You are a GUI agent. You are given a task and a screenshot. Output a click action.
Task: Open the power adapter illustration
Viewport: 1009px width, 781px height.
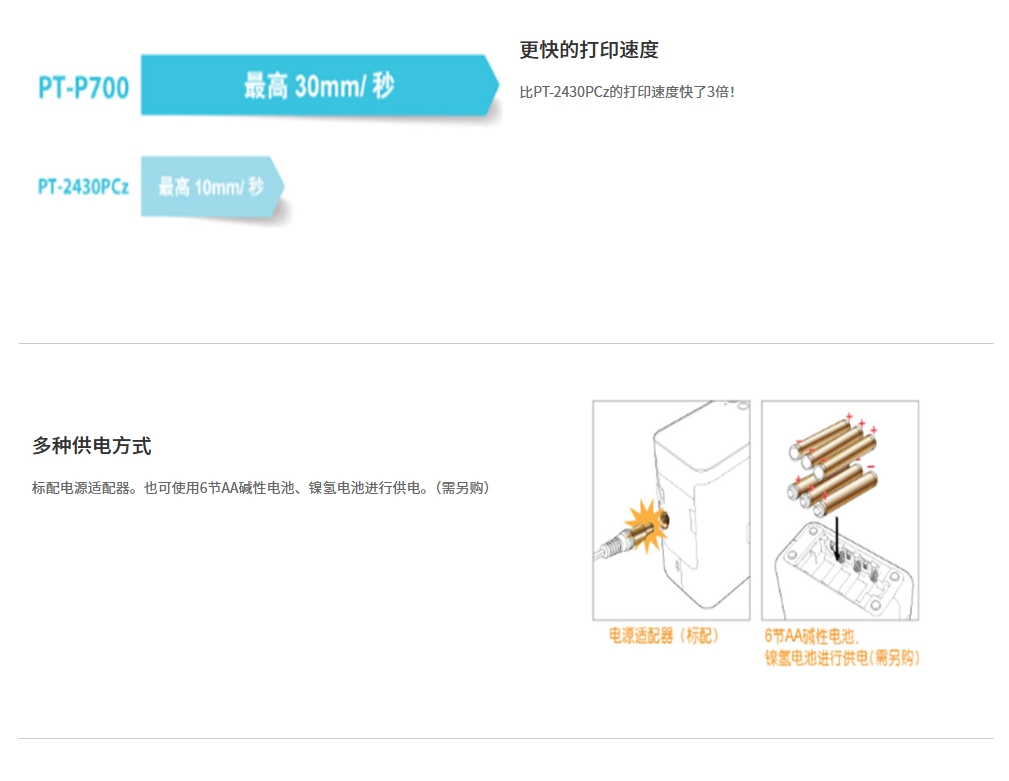(671, 510)
